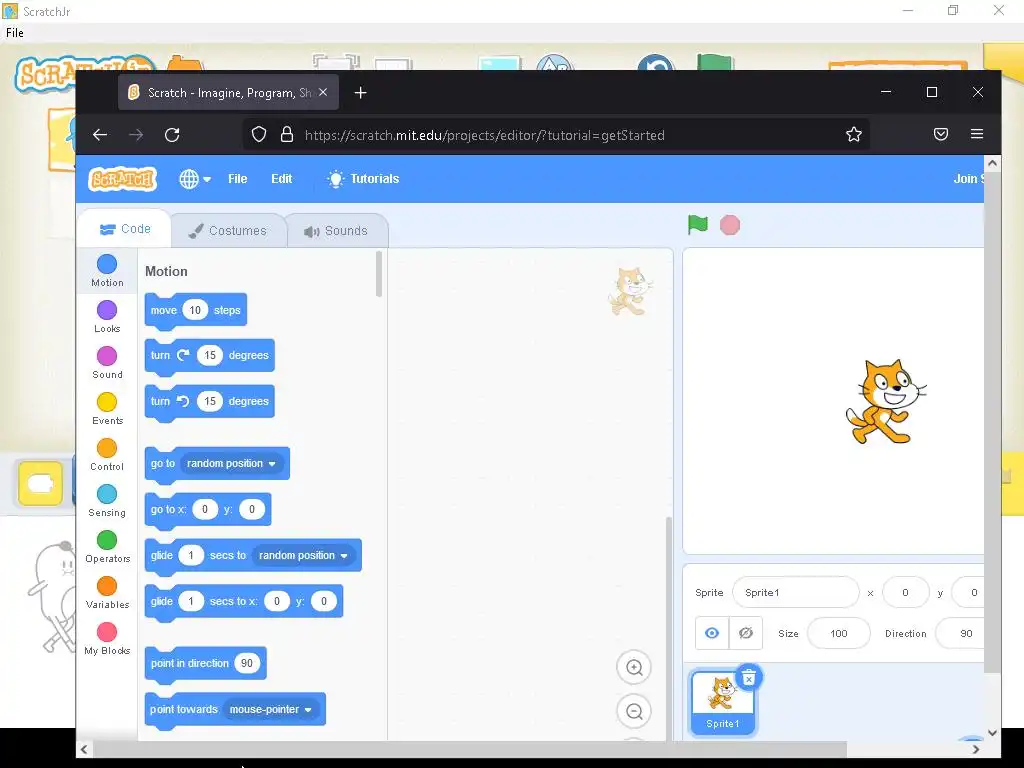This screenshot has width=1024, height=768.
Task: Click the sprite Size field
Action: click(839, 633)
